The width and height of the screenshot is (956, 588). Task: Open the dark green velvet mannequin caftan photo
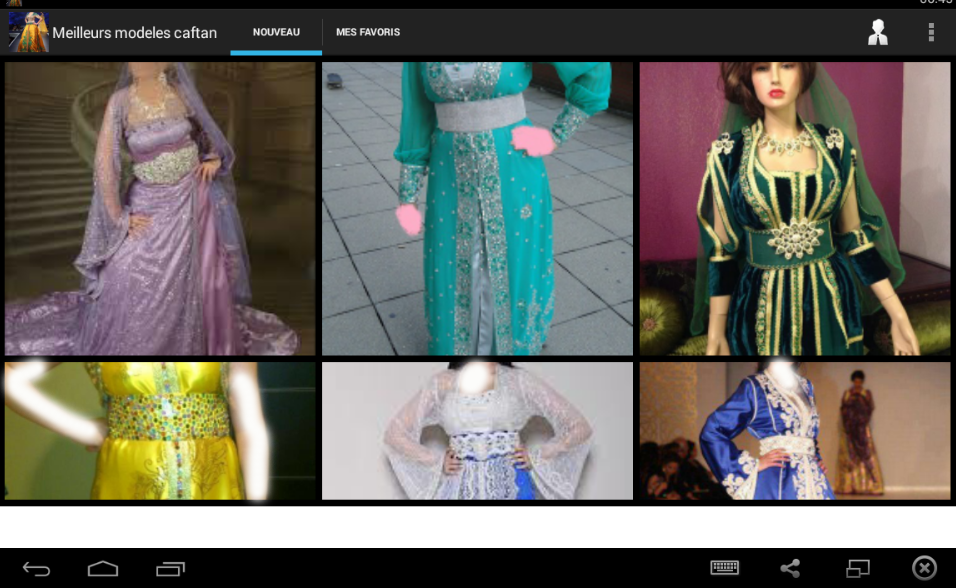point(794,209)
